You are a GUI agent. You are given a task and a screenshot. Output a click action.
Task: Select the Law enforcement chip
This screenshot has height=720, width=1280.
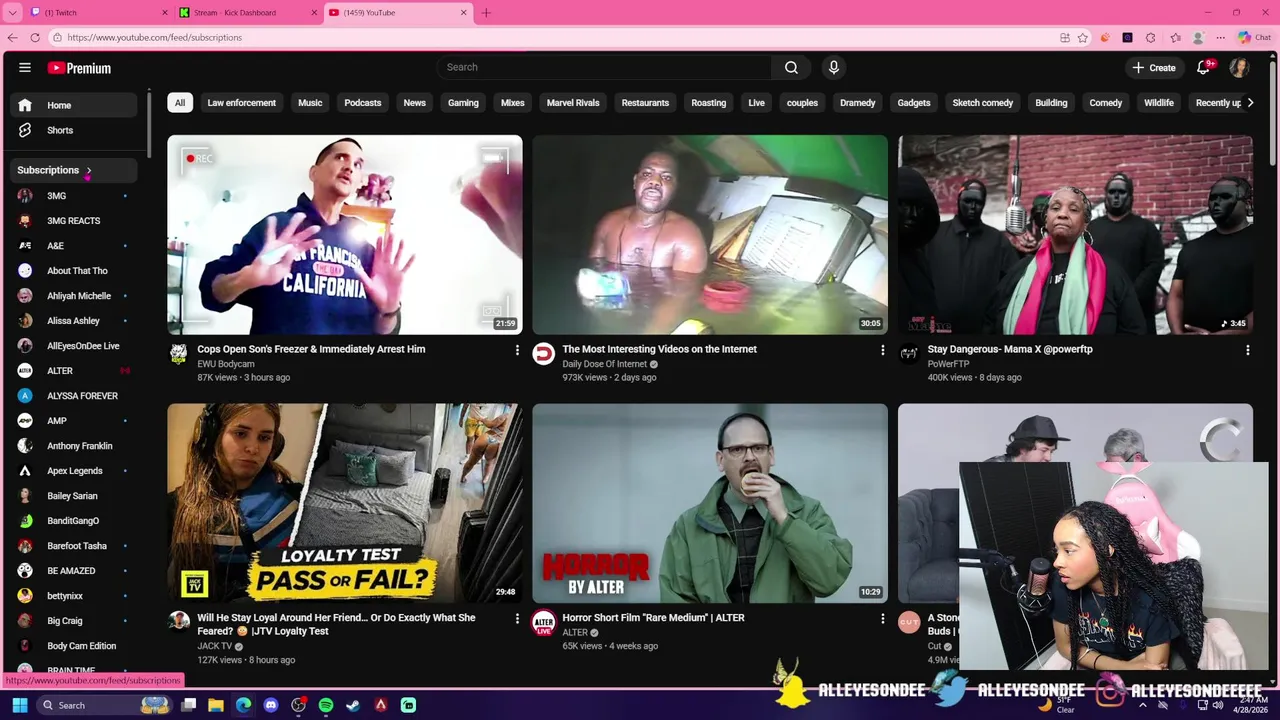point(241,103)
